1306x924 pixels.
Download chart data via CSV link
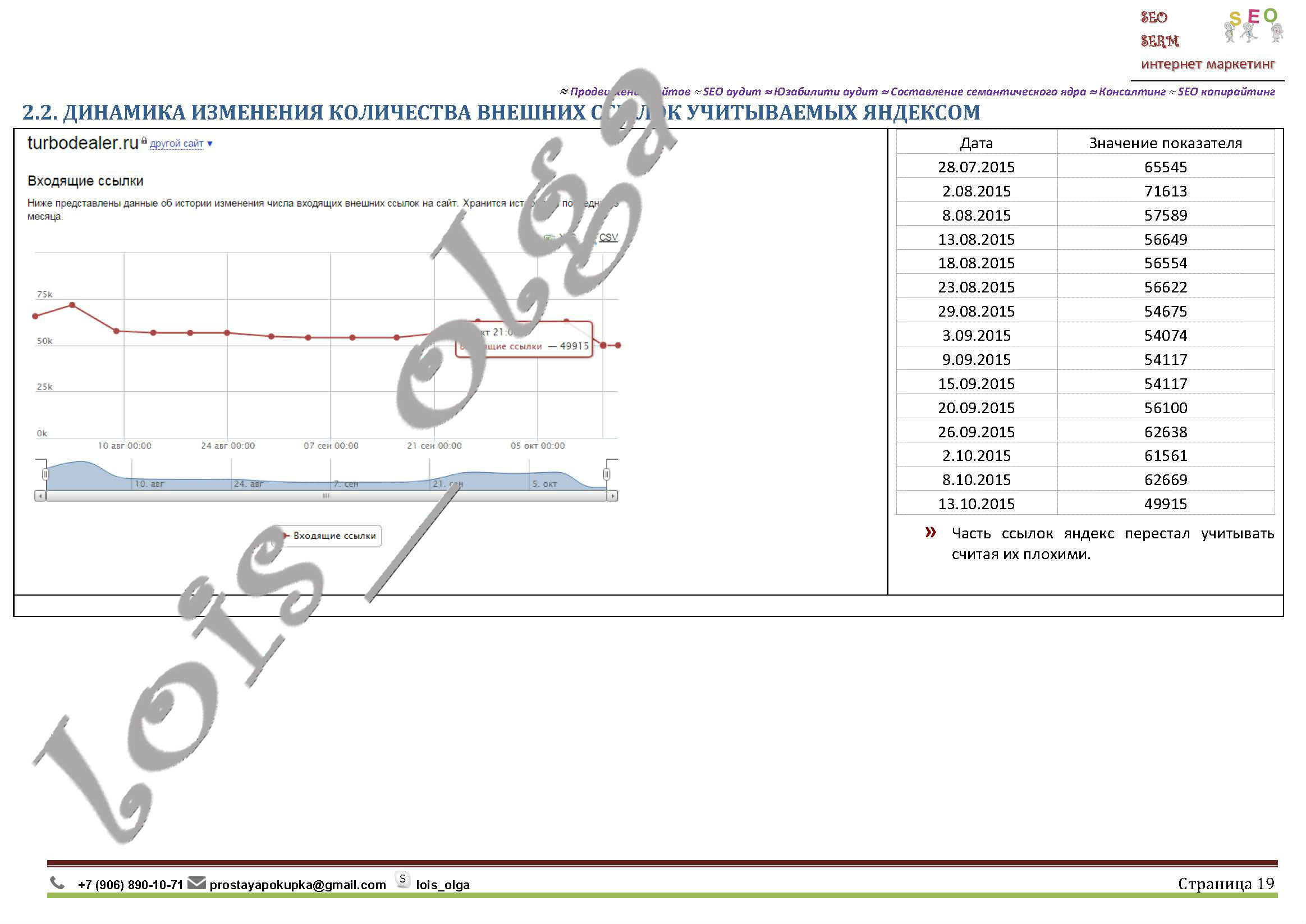tap(608, 237)
